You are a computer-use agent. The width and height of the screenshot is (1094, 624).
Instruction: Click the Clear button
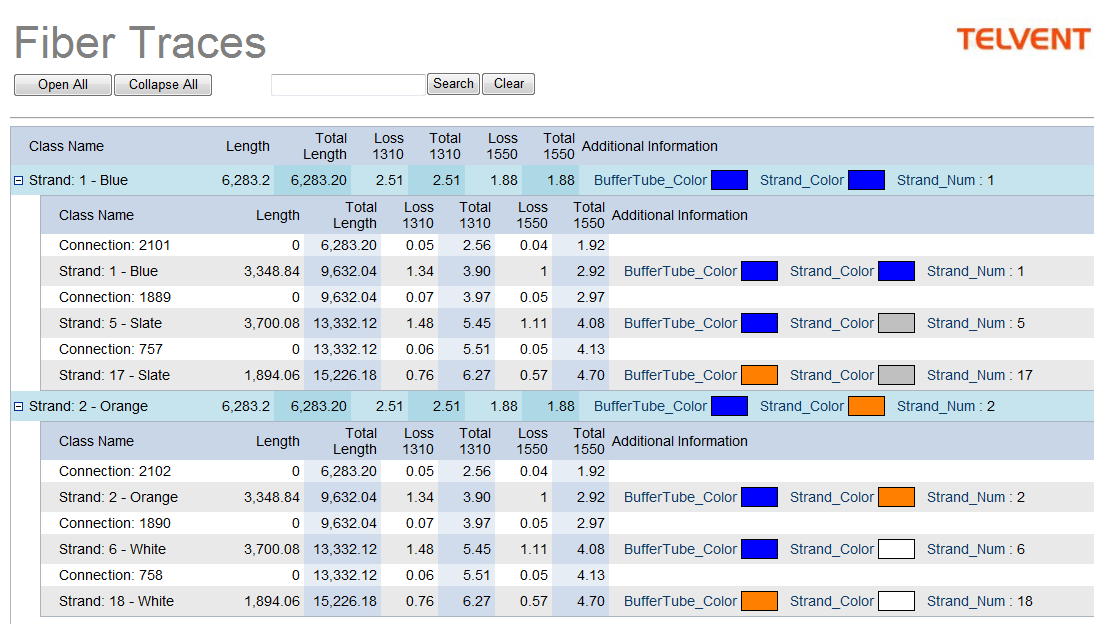point(509,84)
